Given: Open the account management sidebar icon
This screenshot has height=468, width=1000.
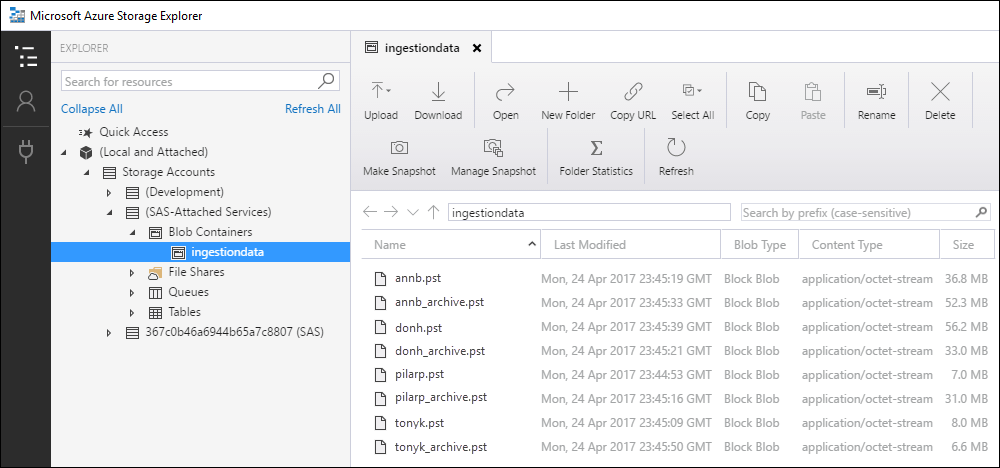Looking at the screenshot, I should 26,102.
